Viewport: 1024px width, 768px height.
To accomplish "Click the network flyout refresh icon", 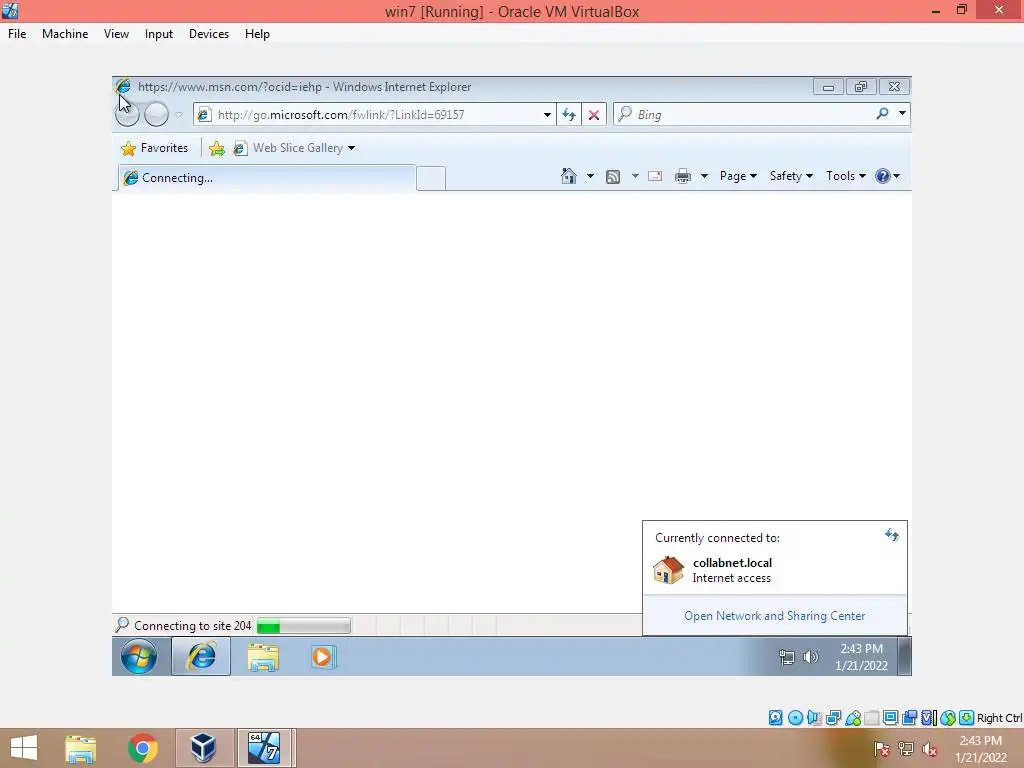I will pyautogui.click(x=892, y=536).
